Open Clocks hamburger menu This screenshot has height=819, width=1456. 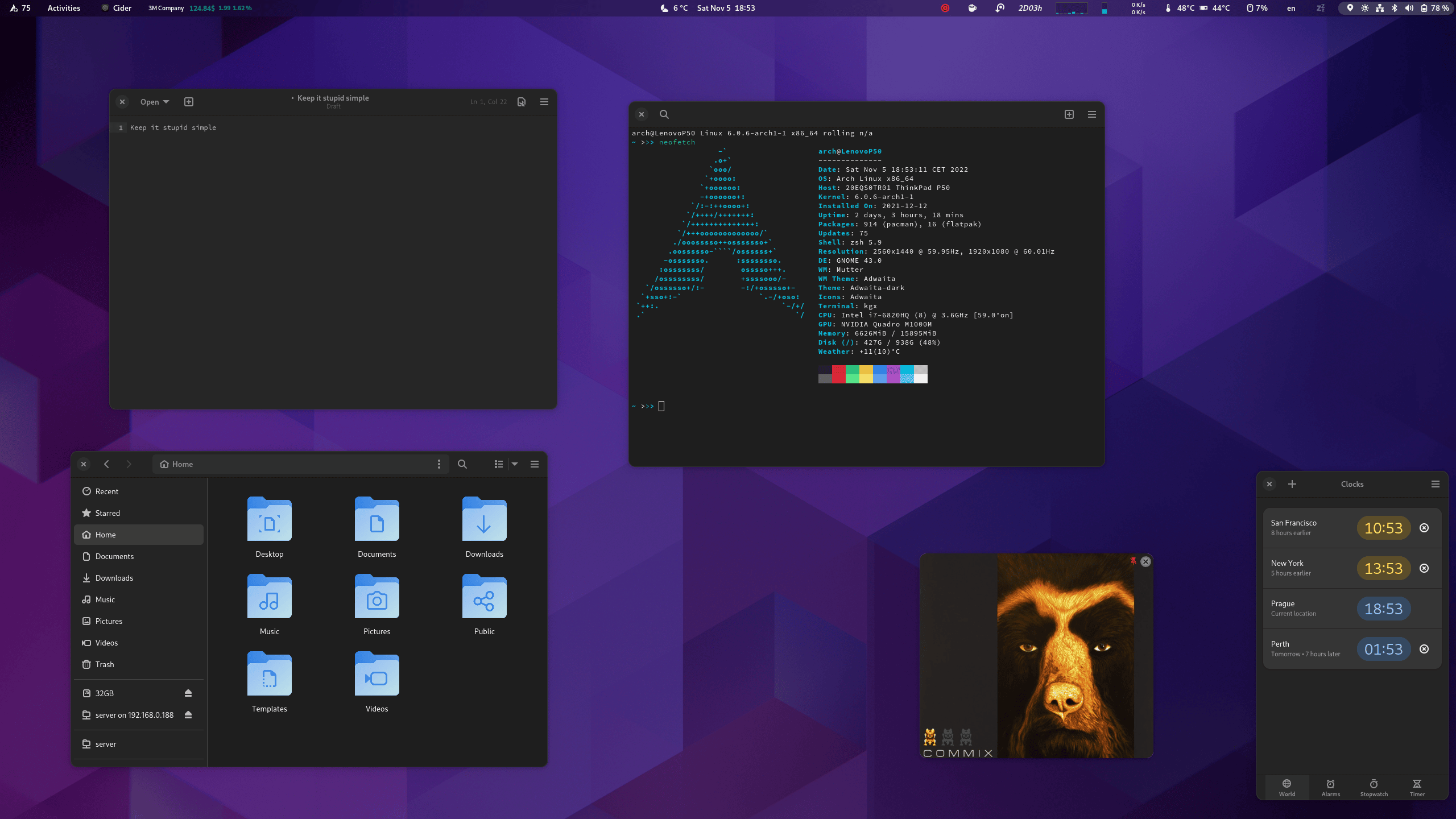tap(1436, 484)
